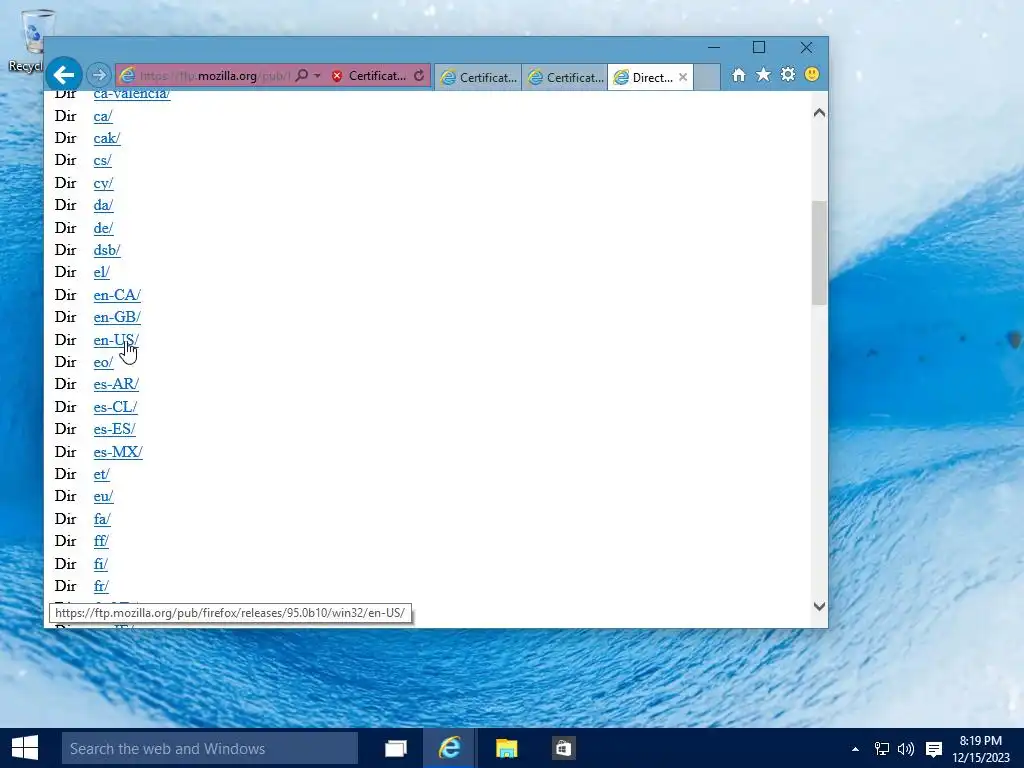
Task: Open the eo/ directory link
Action: pyautogui.click(x=103, y=362)
